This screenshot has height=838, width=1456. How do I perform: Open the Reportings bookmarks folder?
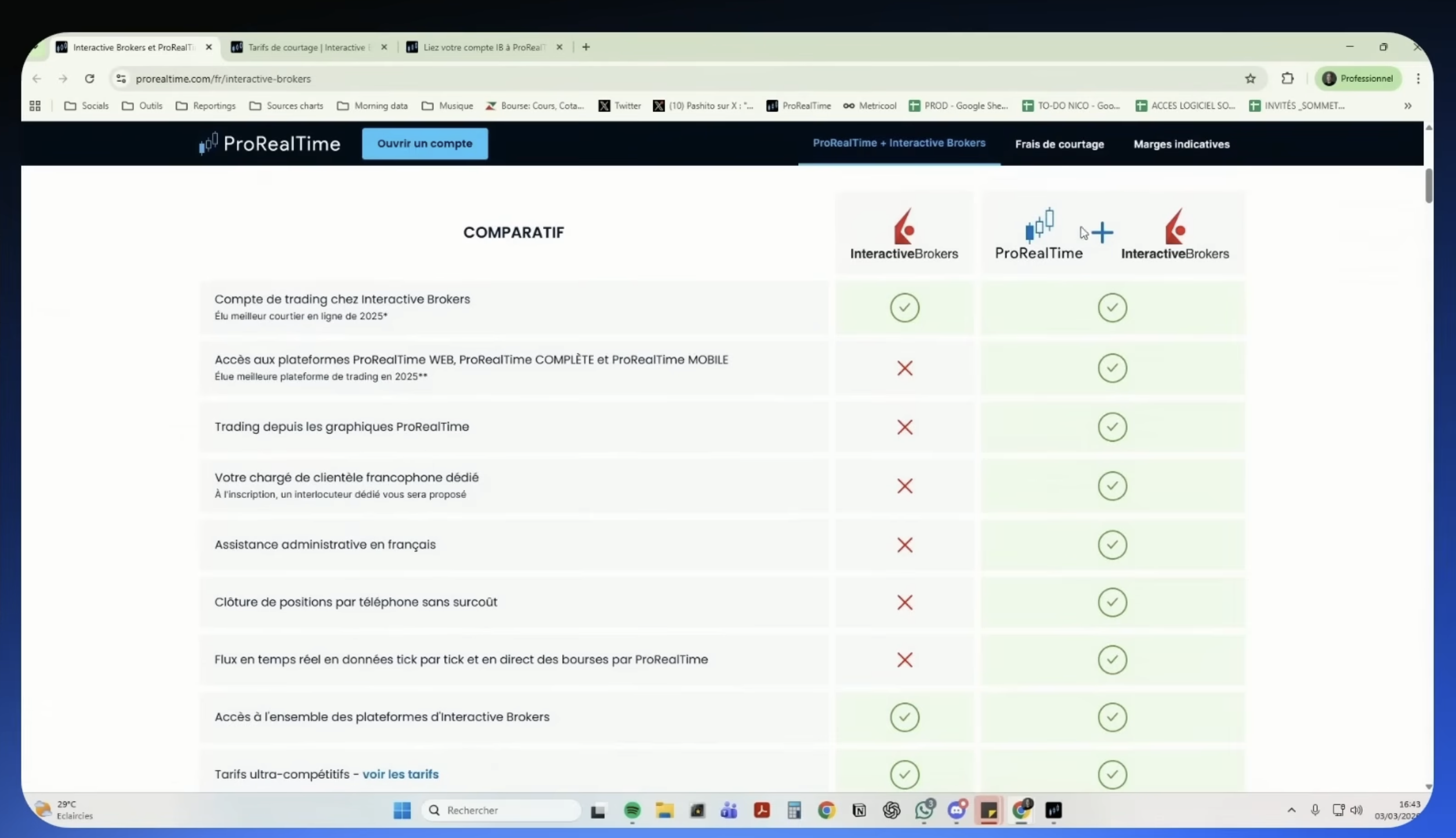(x=205, y=106)
